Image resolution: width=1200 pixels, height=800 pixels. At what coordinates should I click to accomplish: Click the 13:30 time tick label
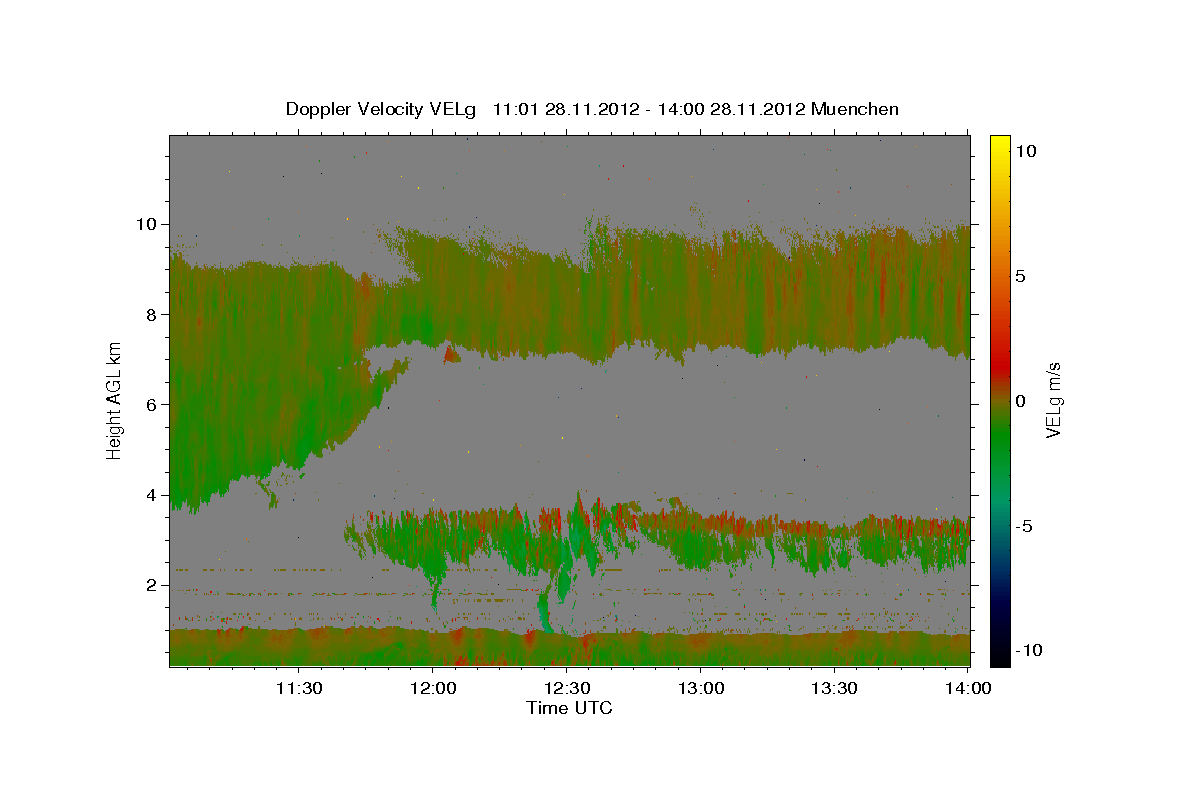[834, 688]
